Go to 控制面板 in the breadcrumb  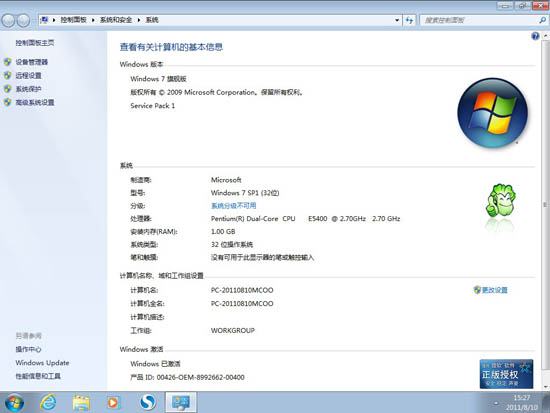(x=73, y=20)
